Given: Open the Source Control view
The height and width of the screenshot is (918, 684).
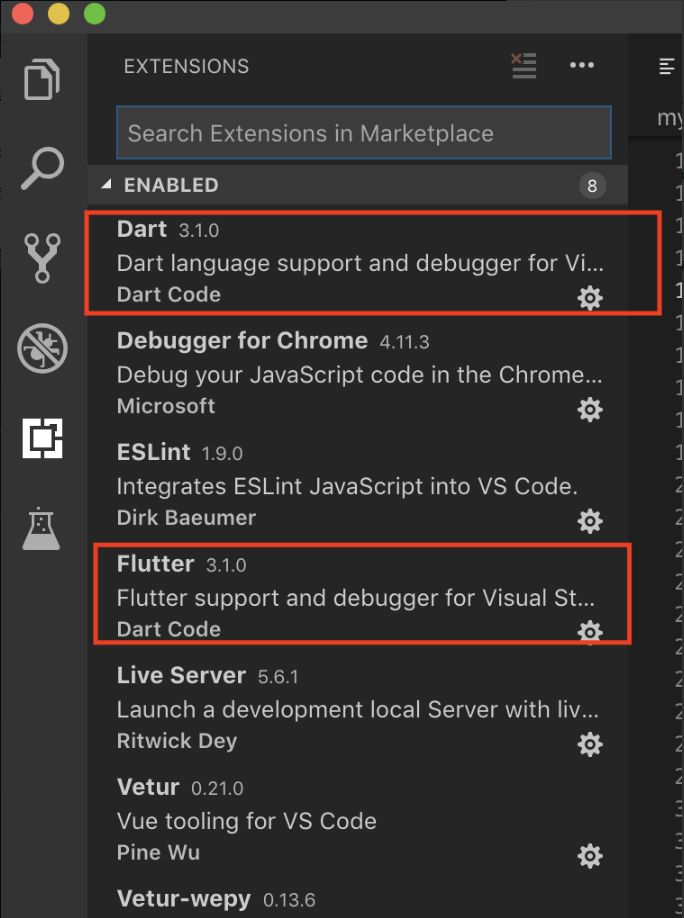Looking at the screenshot, I should 42,258.
